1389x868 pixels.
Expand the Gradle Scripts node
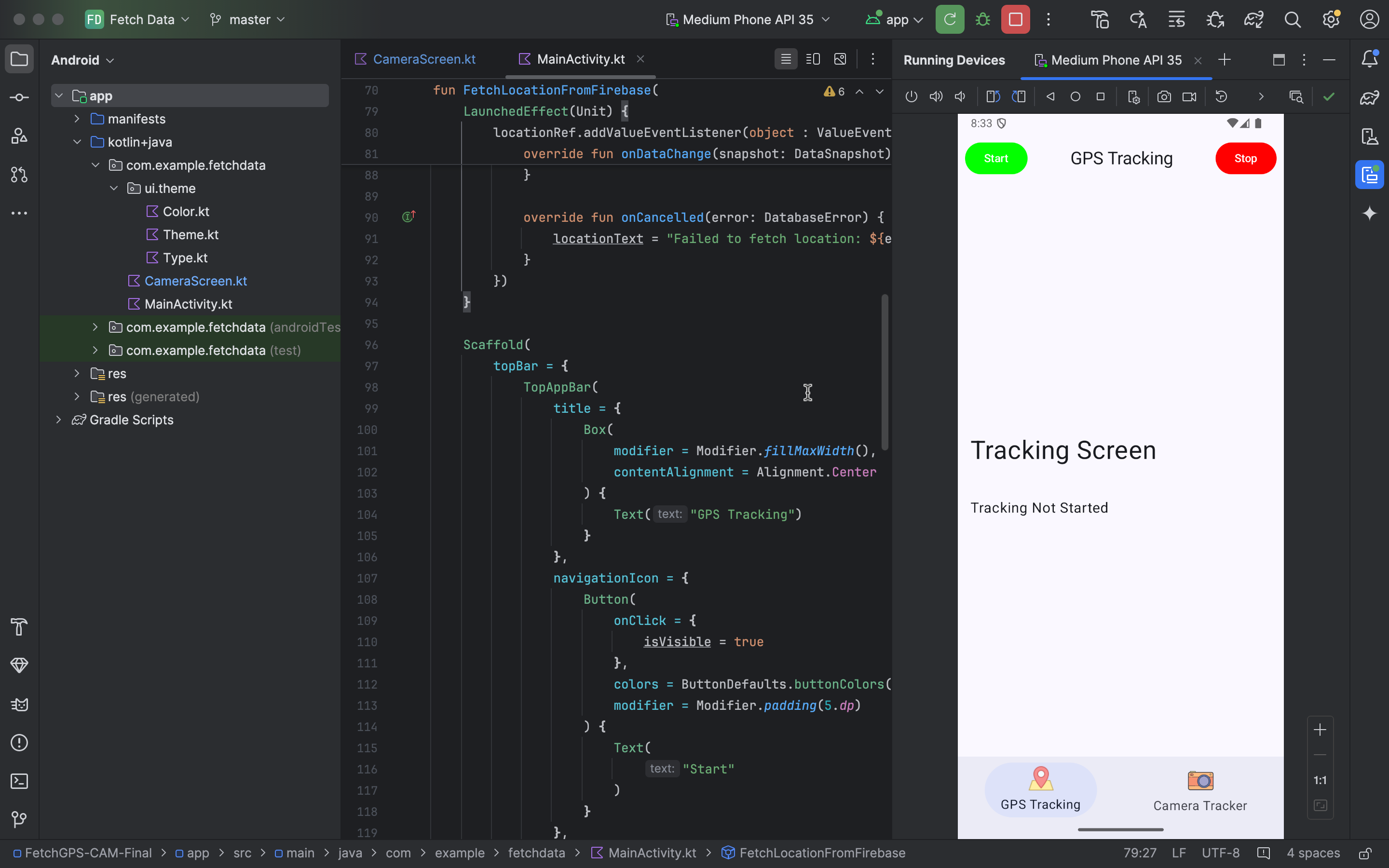point(58,420)
